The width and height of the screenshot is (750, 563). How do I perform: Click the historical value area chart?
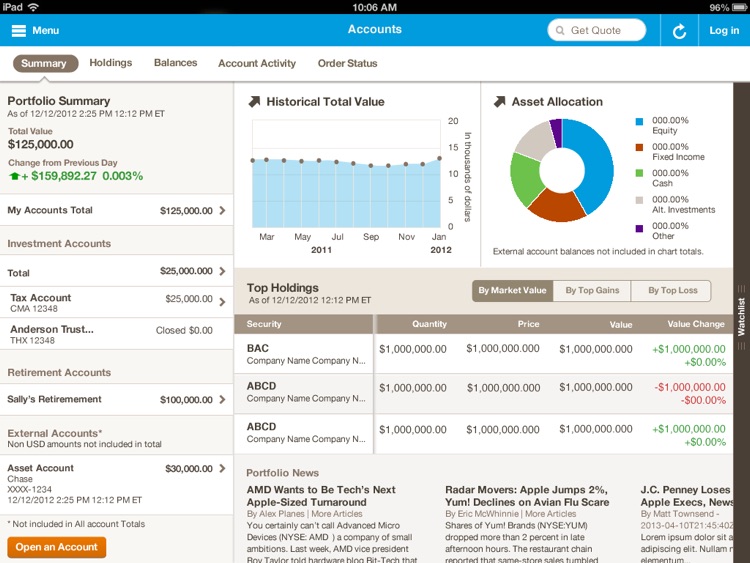pyautogui.click(x=346, y=174)
